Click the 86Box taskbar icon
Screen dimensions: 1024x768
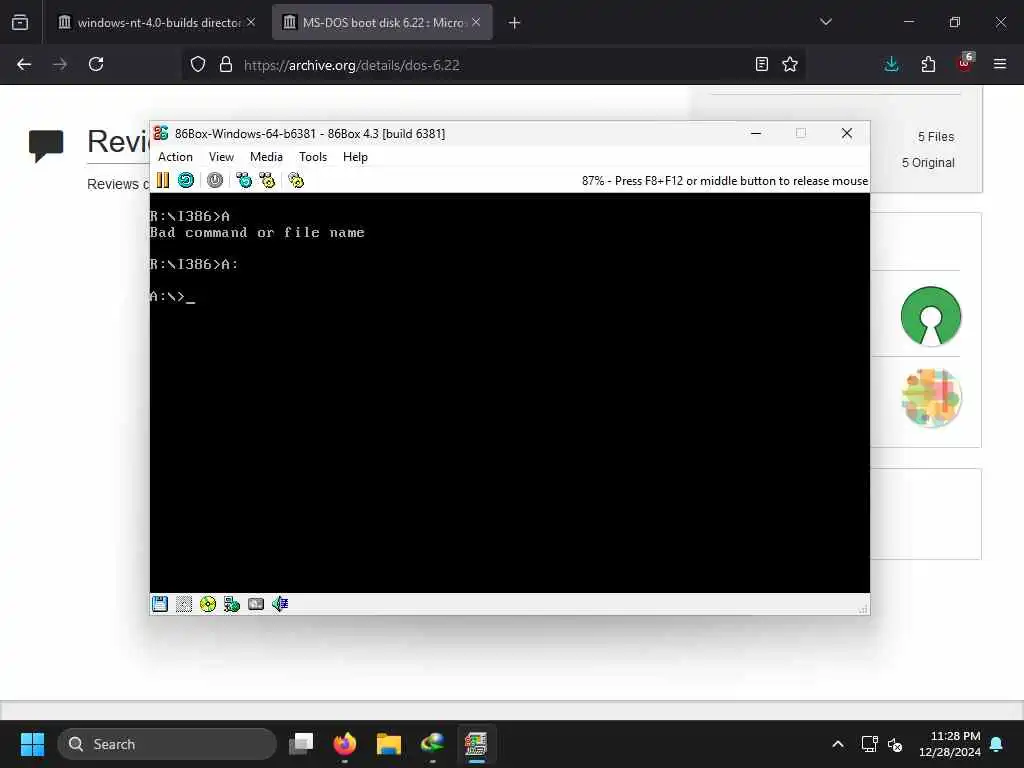pos(476,744)
